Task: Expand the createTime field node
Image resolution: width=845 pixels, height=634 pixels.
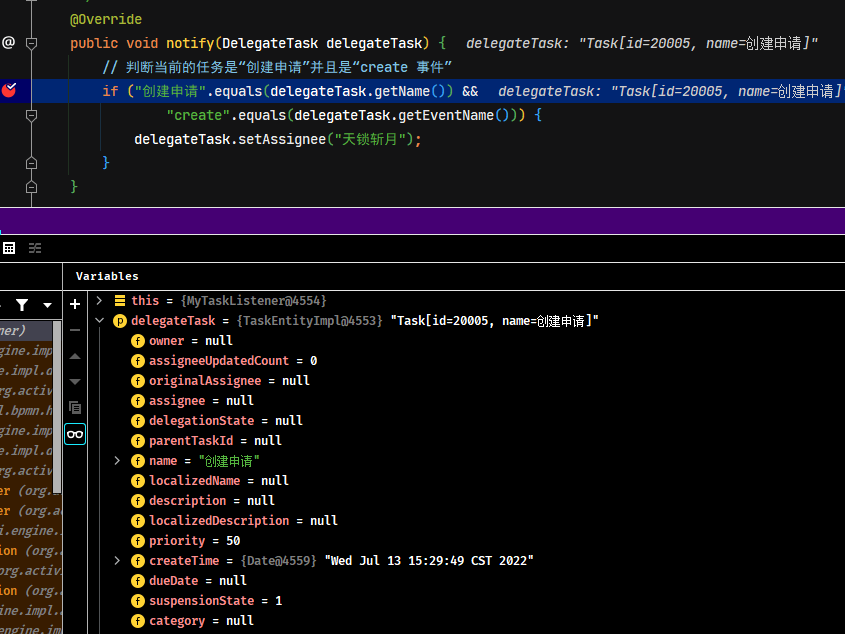Action: click(117, 561)
